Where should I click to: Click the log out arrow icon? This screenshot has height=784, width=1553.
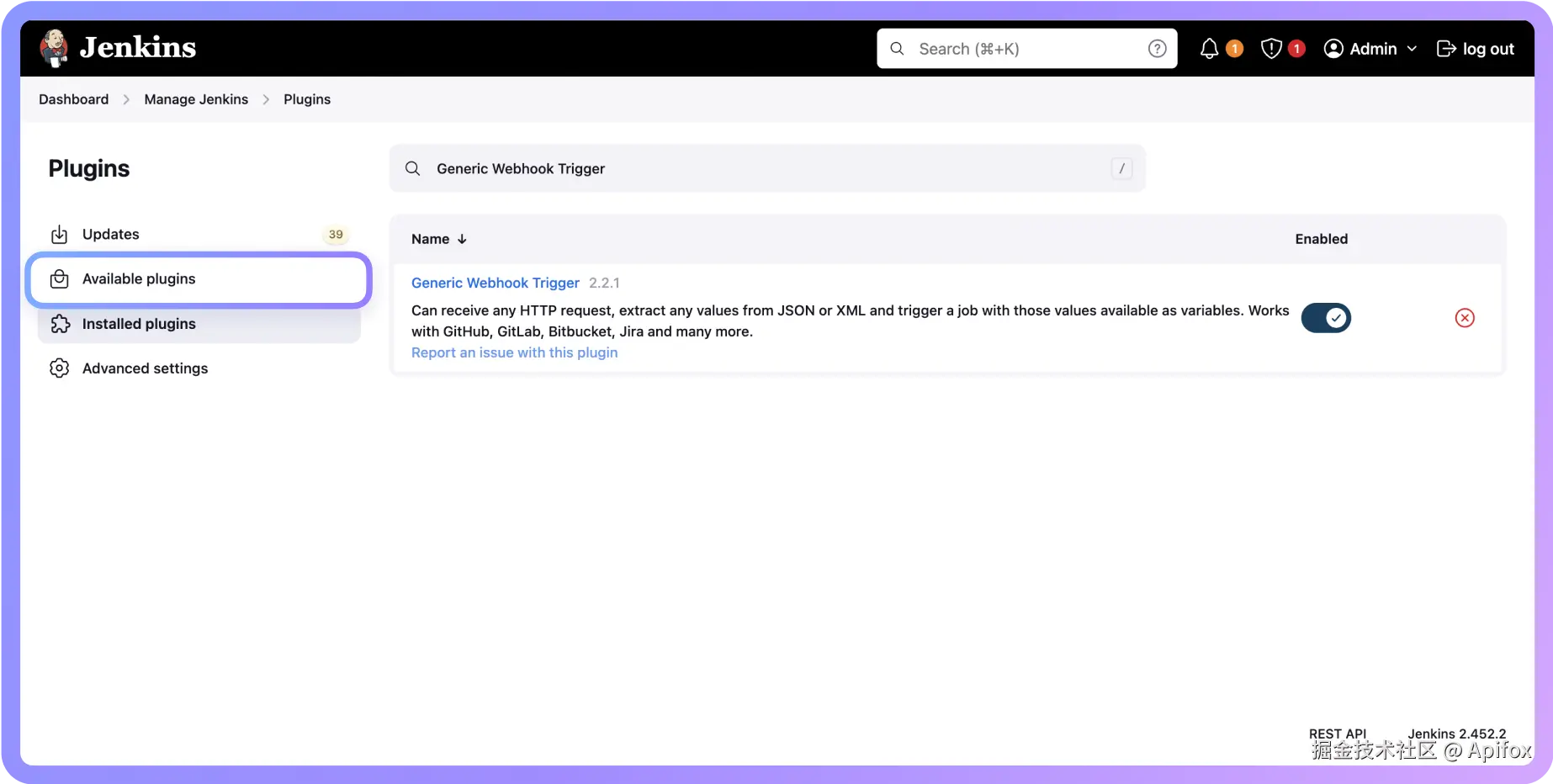1446,49
